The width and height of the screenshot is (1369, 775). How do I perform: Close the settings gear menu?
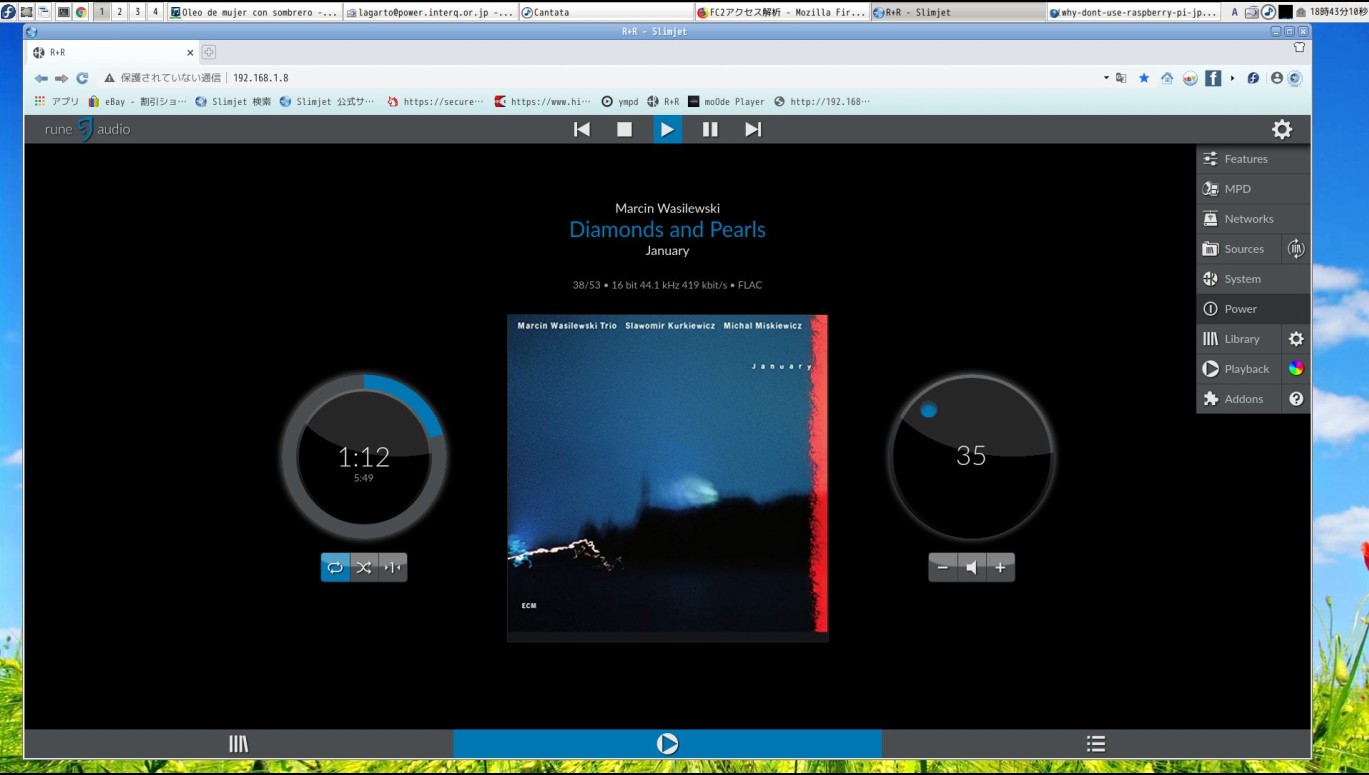coord(1281,129)
